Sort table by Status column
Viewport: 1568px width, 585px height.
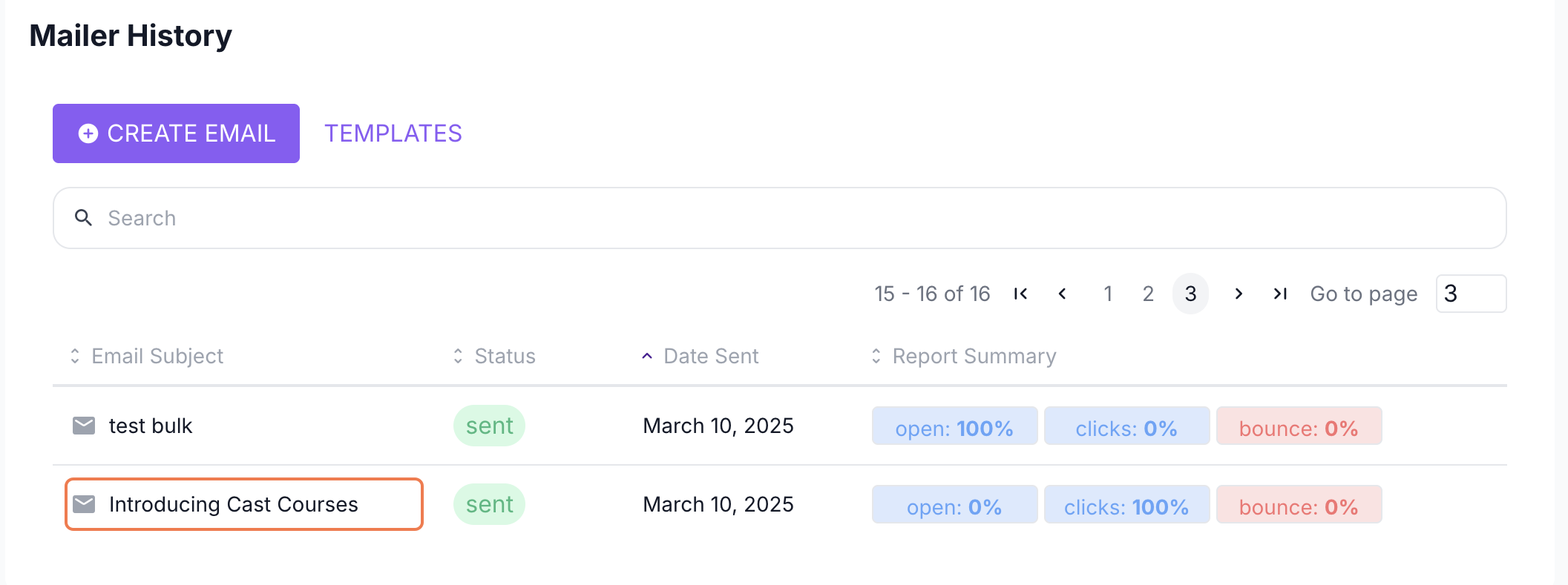click(505, 357)
